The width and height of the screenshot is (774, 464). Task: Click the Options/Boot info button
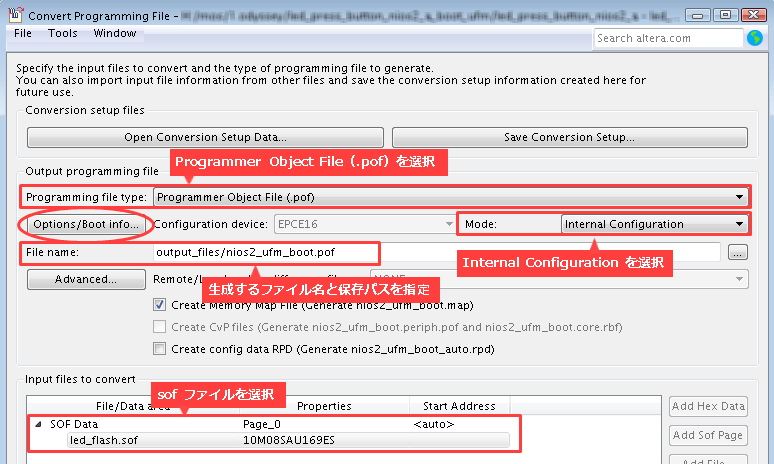coord(86,225)
